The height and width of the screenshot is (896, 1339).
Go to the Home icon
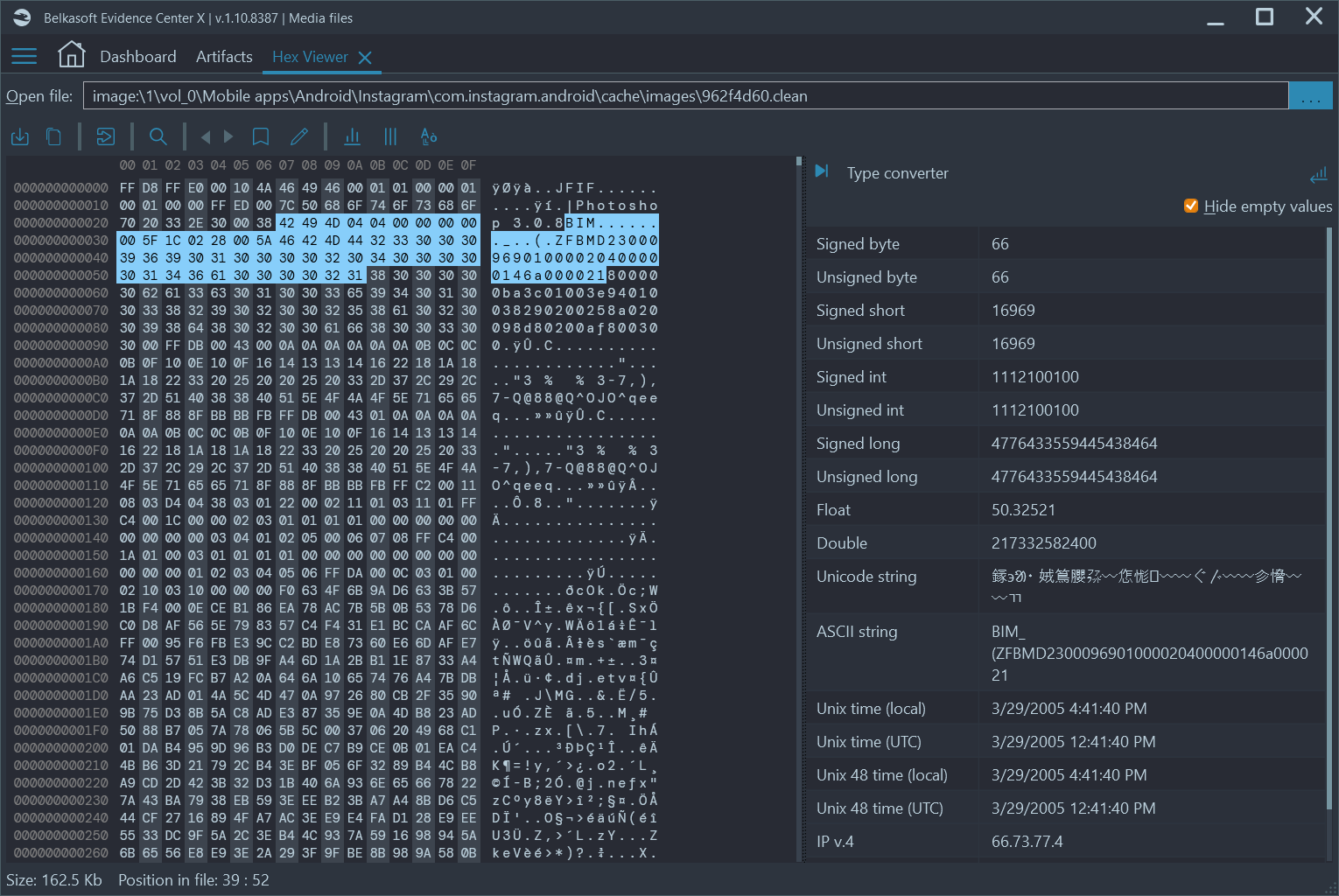(x=72, y=55)
